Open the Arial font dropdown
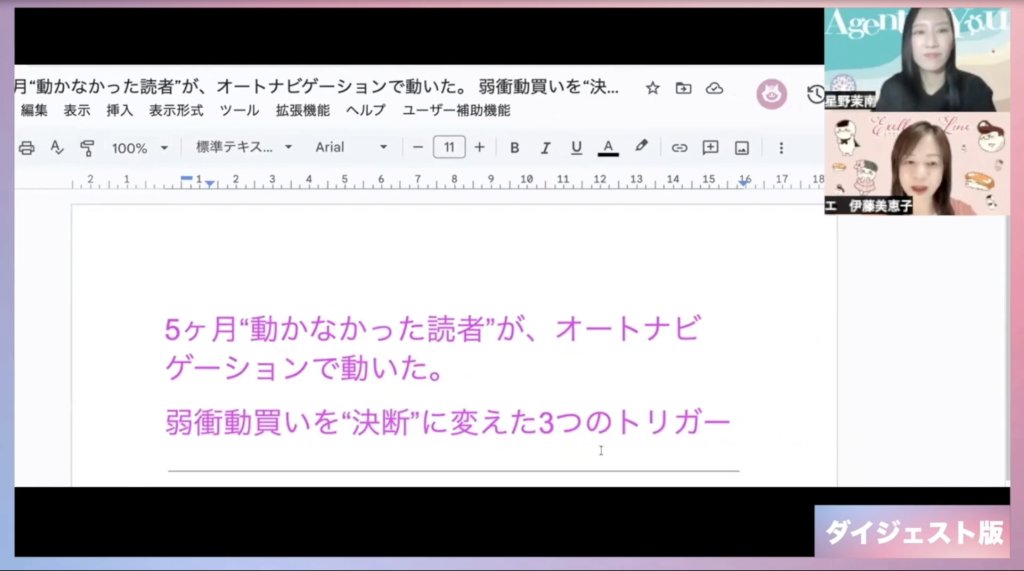Image resolution: width=1024 pixels, height=571 pixels. click(351, 147)
